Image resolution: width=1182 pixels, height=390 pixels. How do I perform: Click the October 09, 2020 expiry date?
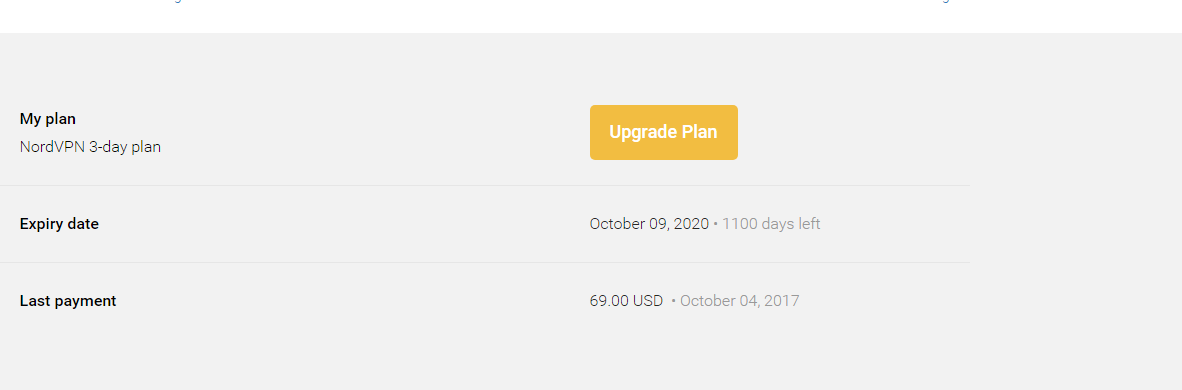(x=649, y=224)
